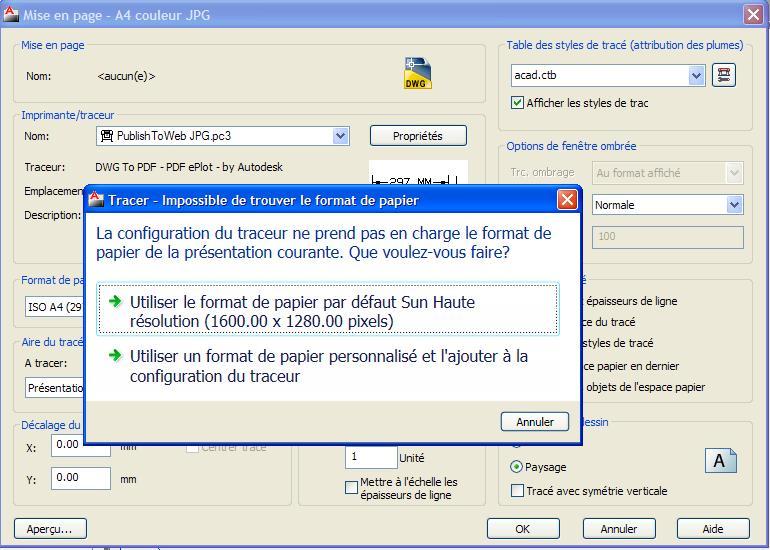The width and height of the screenshot is (770, 550).
Task: Click the DWG file icon
Action: click(x=418, y=74)
